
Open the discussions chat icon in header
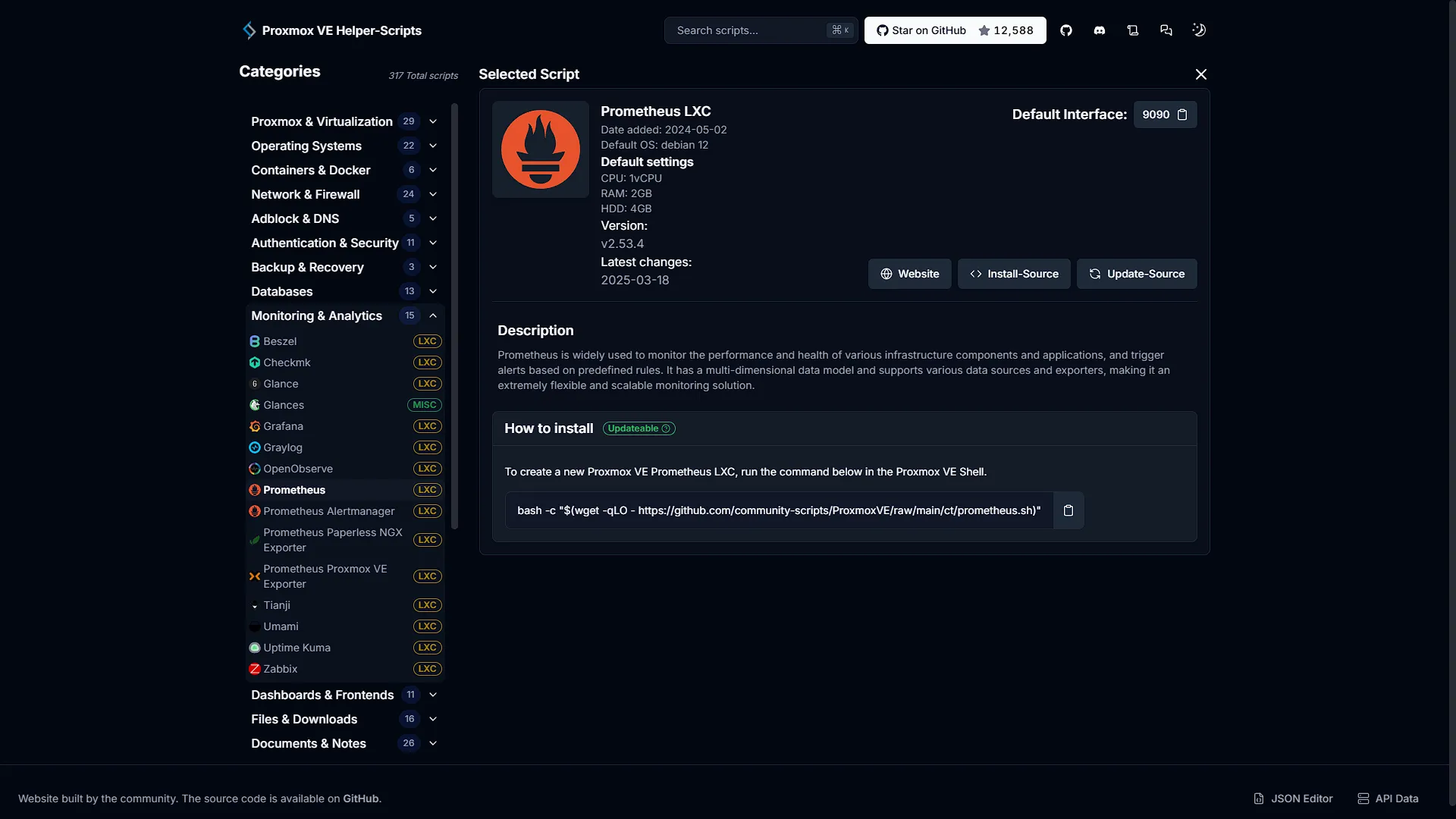tap(1166, 30)
